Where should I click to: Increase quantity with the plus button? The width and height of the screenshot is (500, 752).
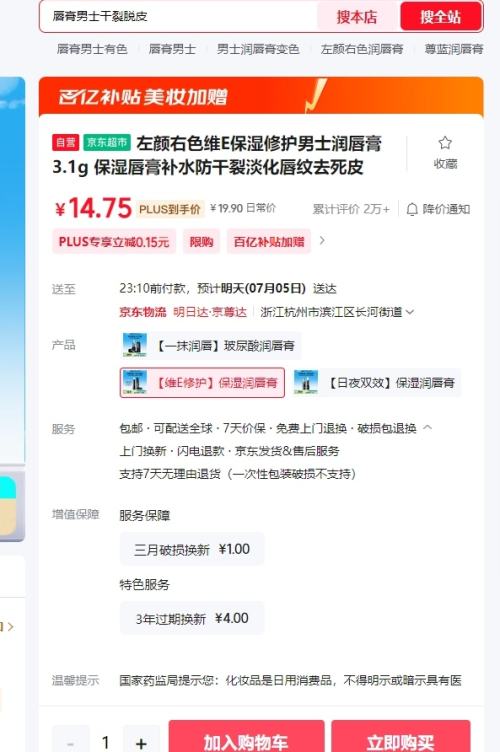(141, 741)
